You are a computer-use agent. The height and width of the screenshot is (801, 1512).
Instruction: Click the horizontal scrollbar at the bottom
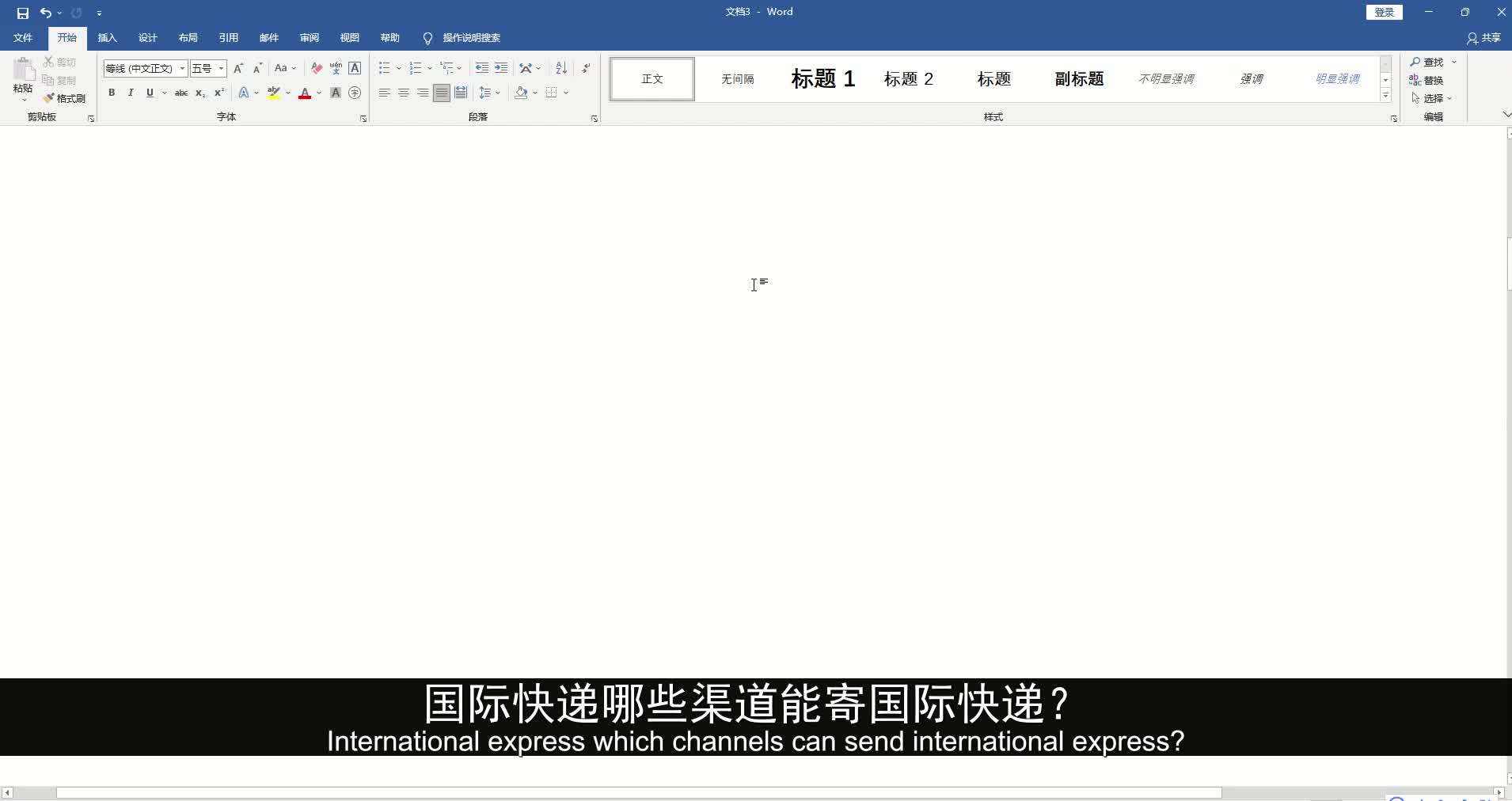639,792
